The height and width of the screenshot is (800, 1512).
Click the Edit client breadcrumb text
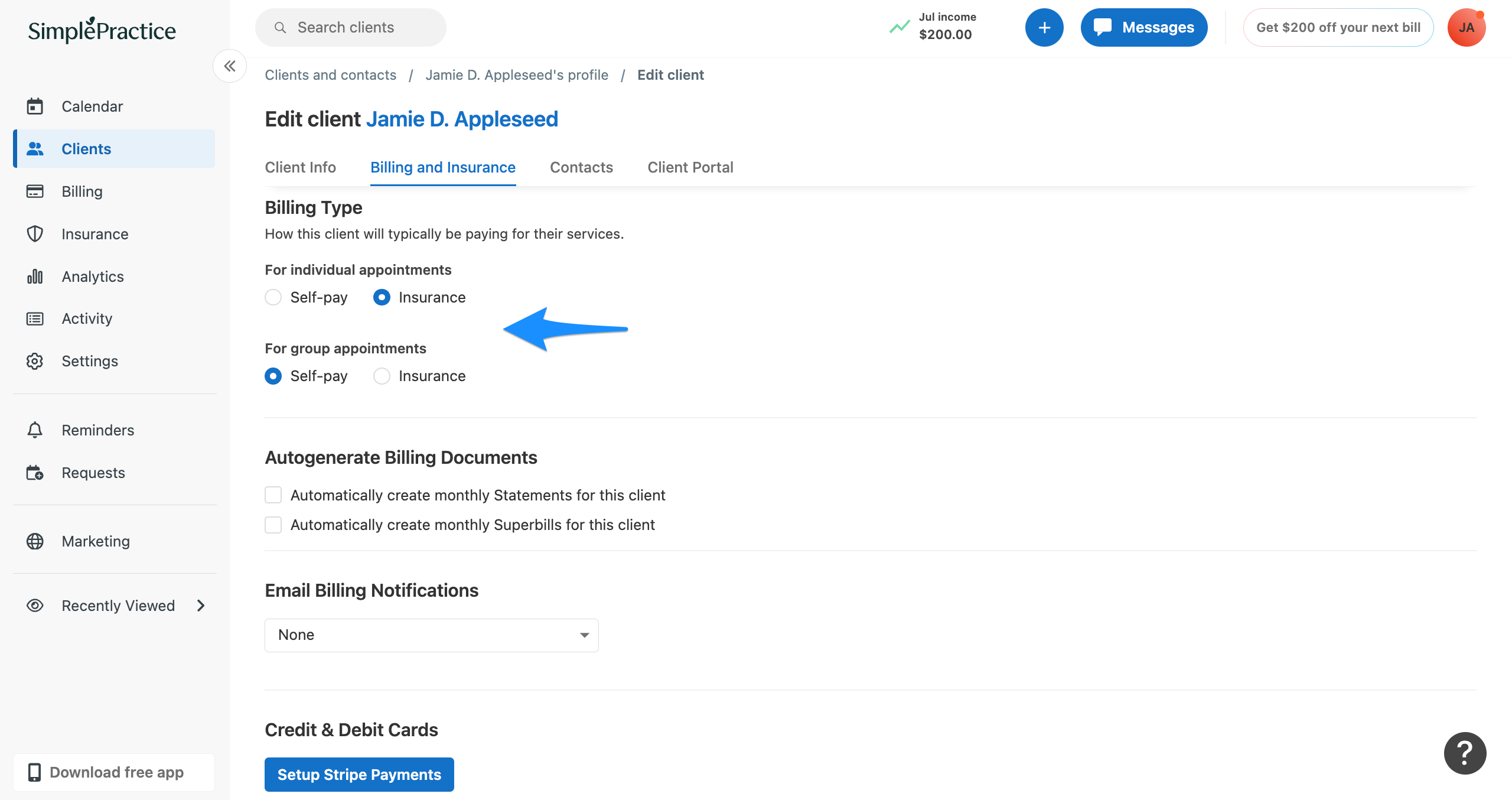pos(670,75)
